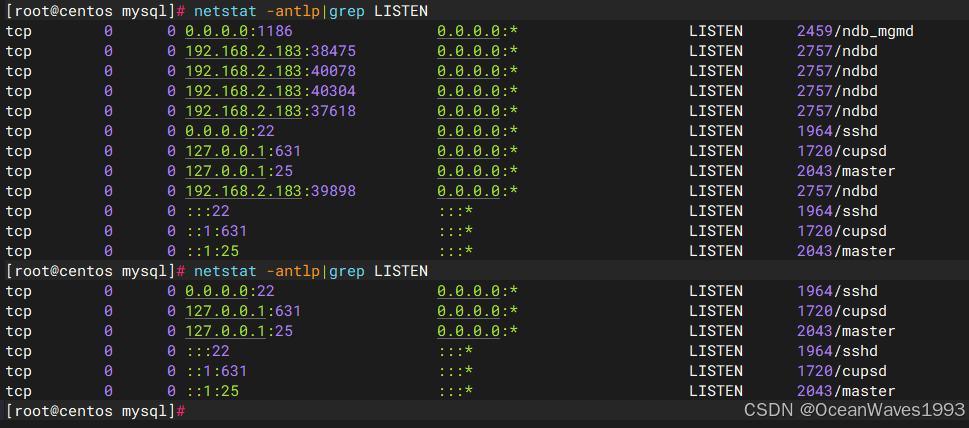The image size is (969, 428).
Task: Click LISTEN in the port 40078 row
Action: (x=716, y=71)
